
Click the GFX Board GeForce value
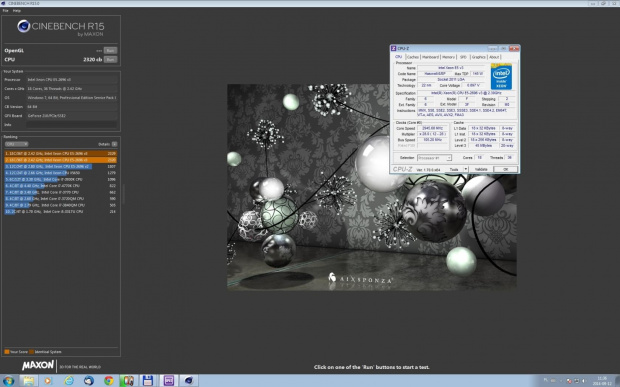tap(72, 116)
